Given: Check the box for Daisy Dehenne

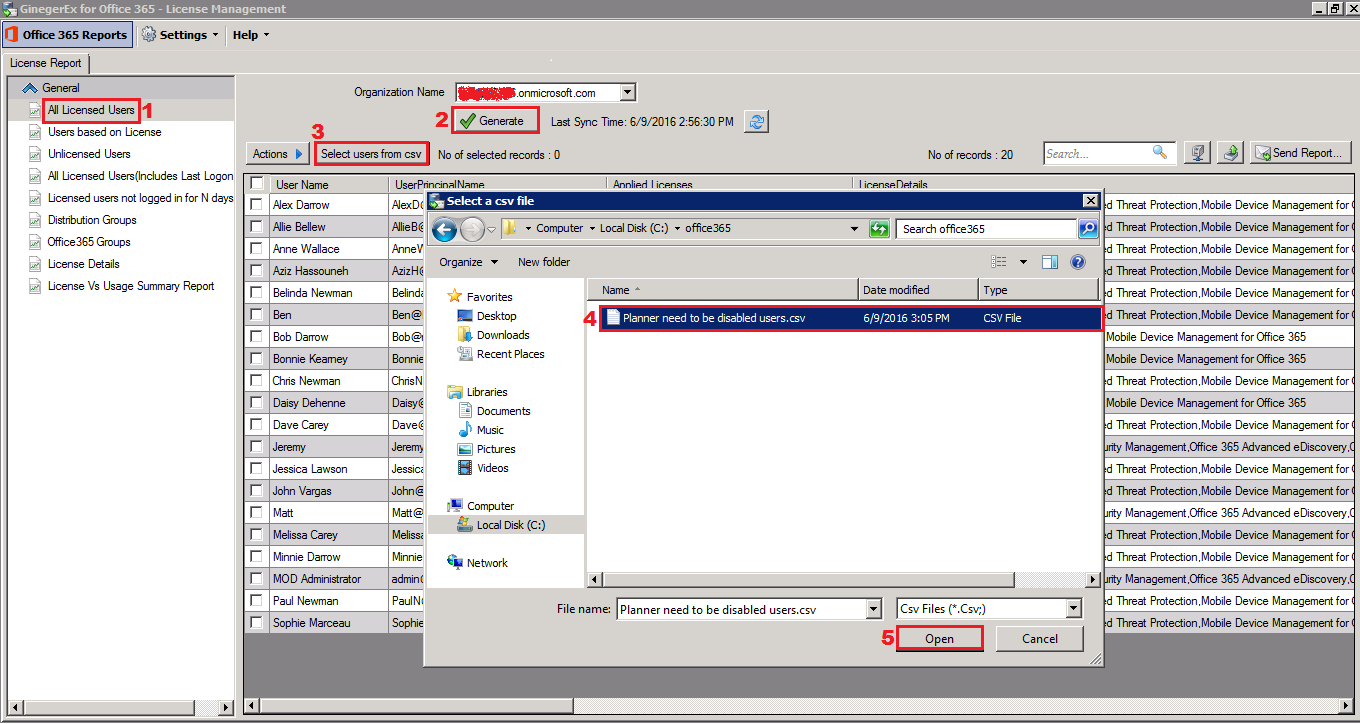Looking at the screenshot, I should coord(257,403).
